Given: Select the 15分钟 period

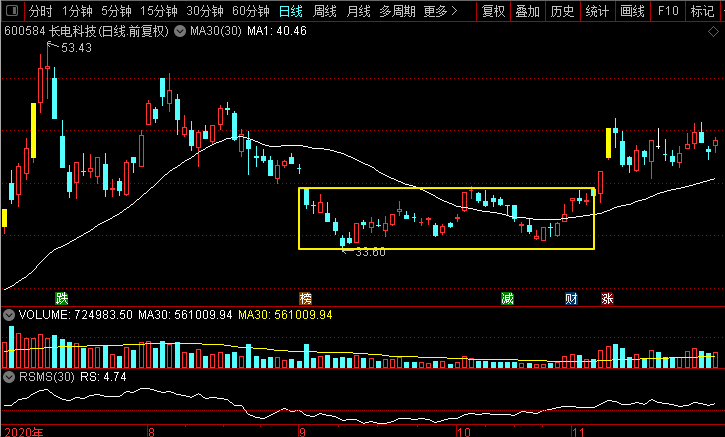Looking at the screenshot, I should pyautogui.click(x=159, y=11).
